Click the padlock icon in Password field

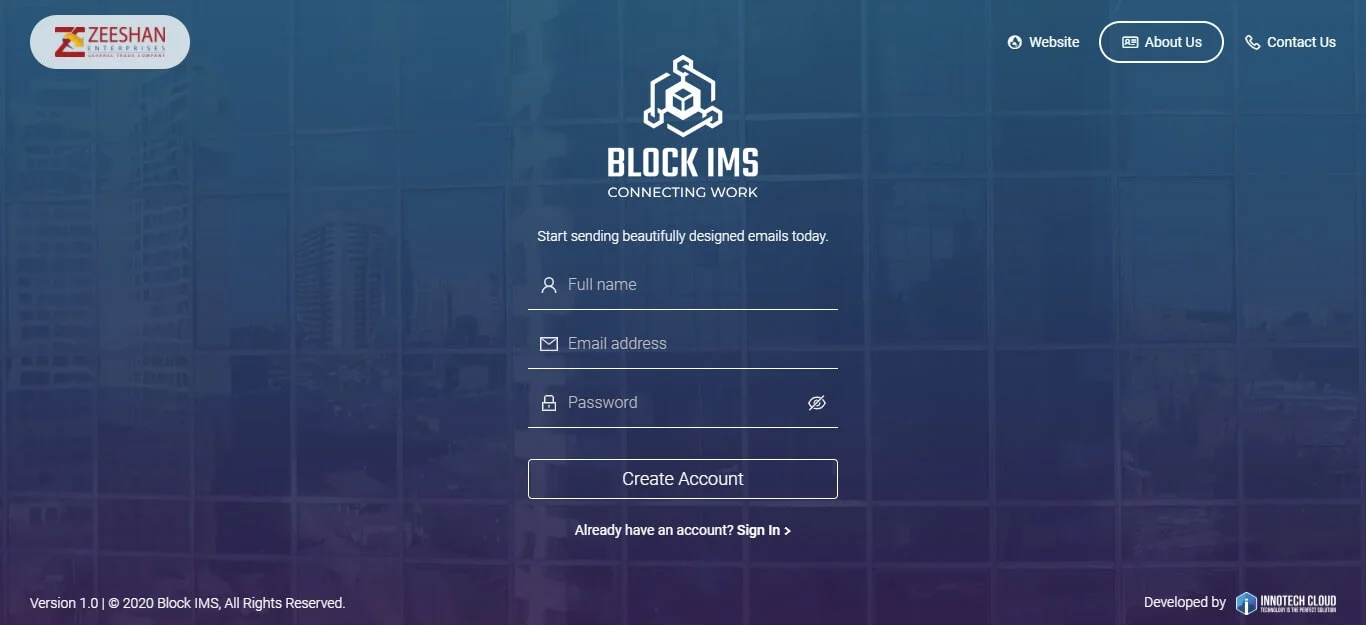coord(548,403)
